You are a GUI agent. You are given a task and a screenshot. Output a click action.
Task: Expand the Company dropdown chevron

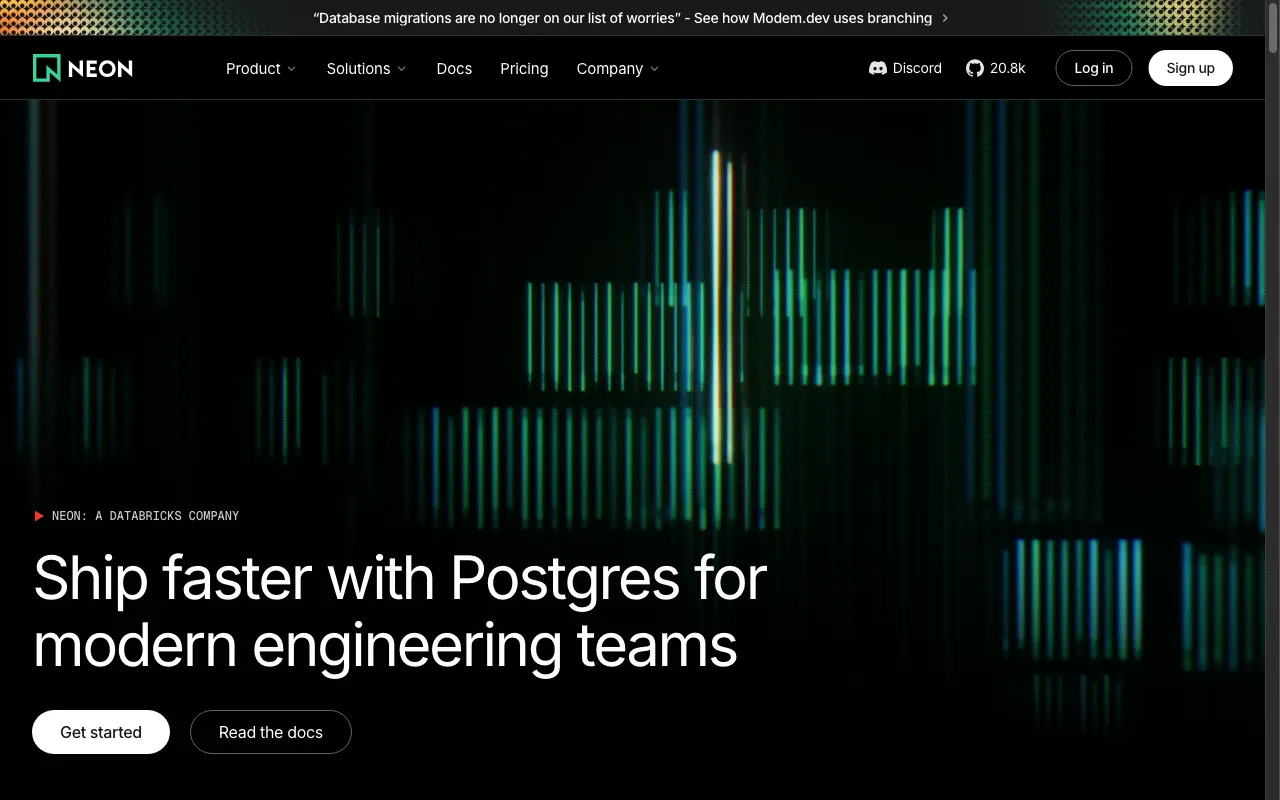(655, 69)
